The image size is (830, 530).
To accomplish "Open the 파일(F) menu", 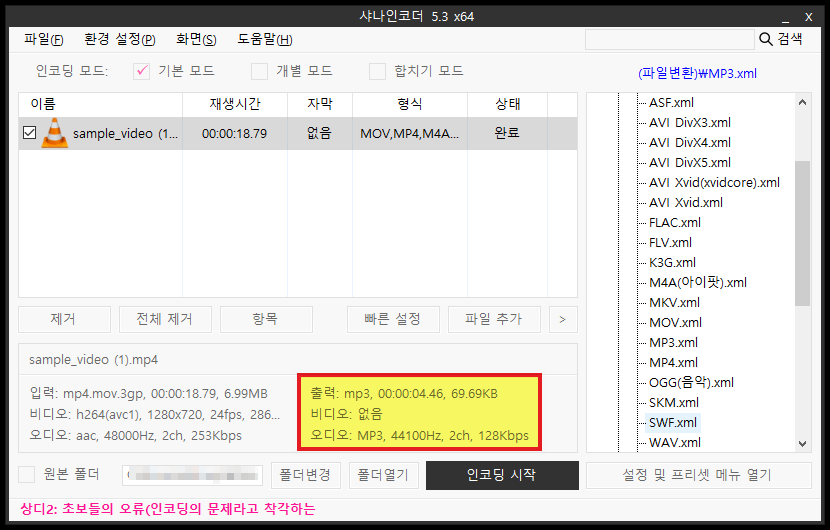I will coord(43,39).
